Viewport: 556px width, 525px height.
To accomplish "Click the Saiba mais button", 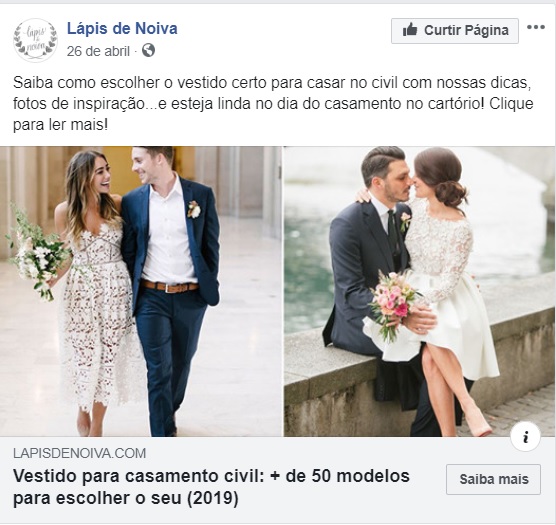I will (x=493, y=479).
